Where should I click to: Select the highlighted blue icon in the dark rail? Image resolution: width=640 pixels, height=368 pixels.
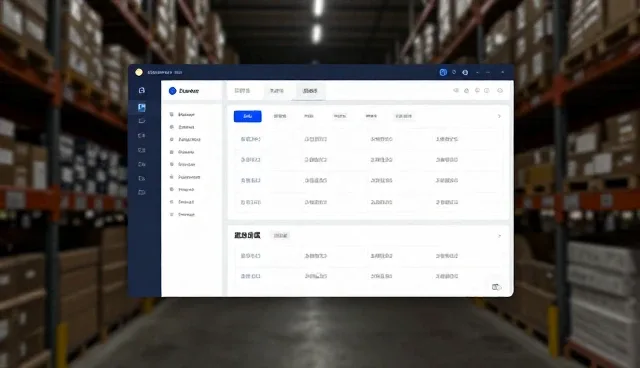(142, 107)
